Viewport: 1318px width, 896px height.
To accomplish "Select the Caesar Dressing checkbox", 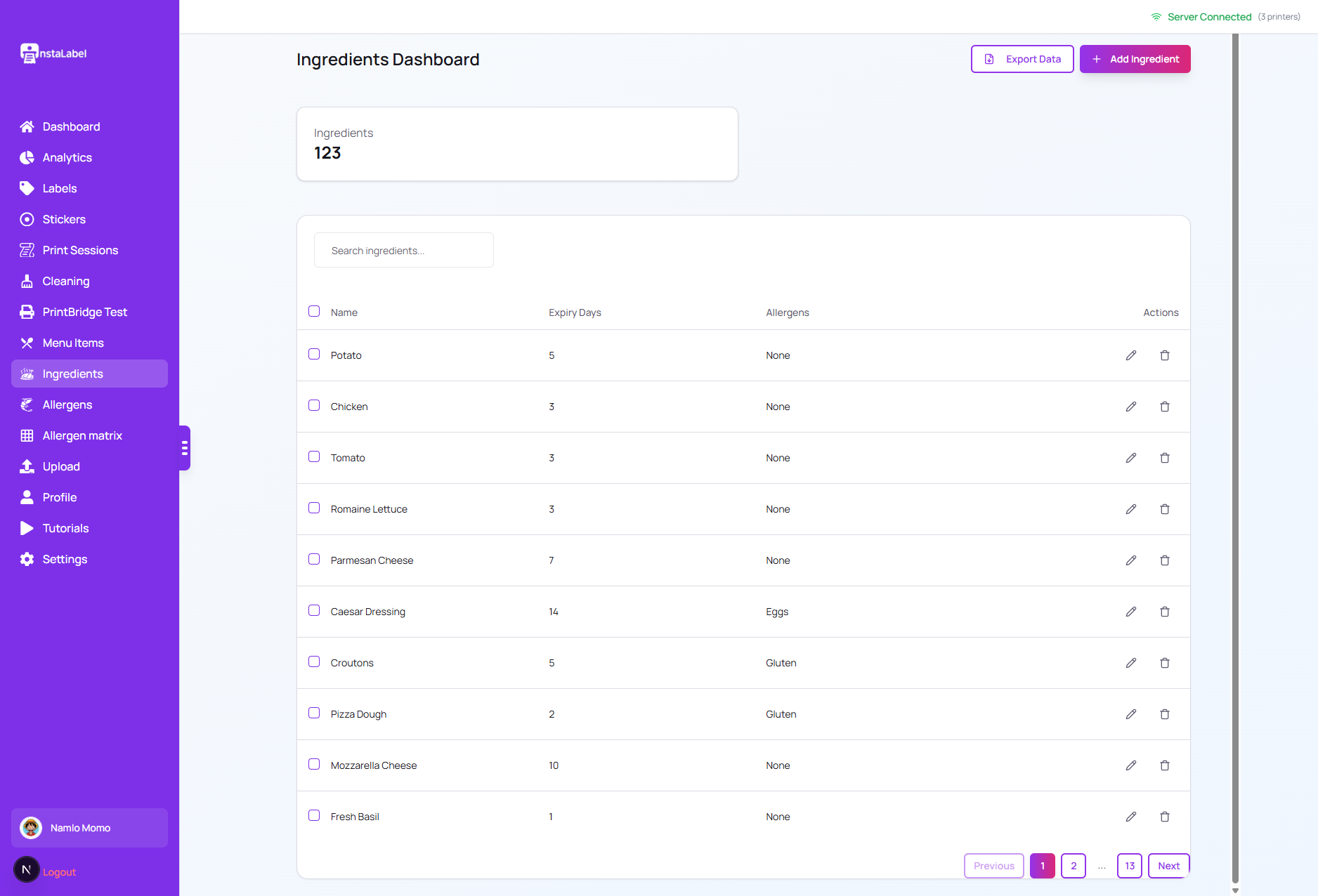I will pos(314,610).
